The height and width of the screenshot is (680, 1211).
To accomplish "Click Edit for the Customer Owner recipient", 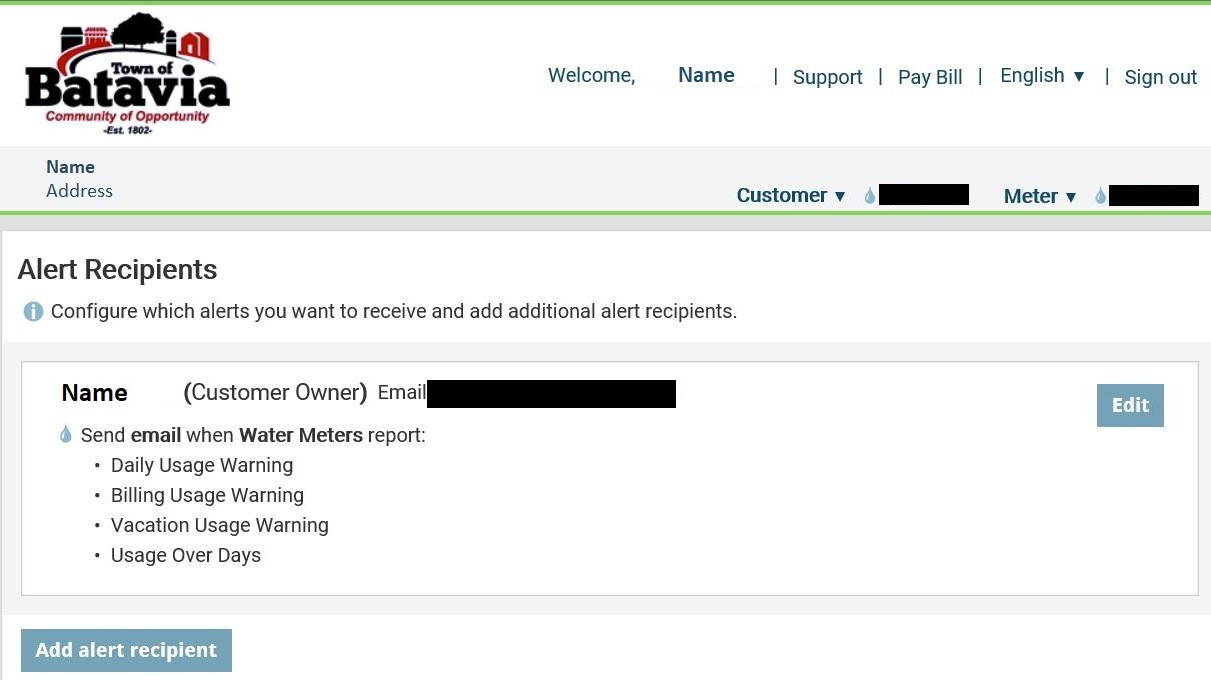I will pos(1130,405).
